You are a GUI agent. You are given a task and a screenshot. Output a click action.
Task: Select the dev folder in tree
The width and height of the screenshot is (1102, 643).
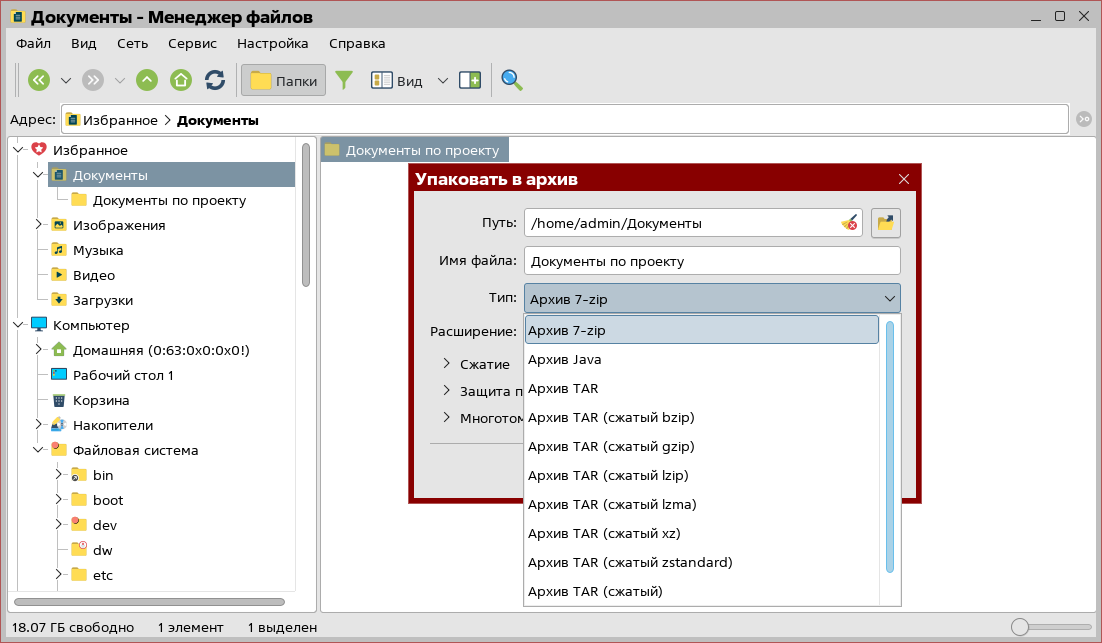tap(105, 526)
